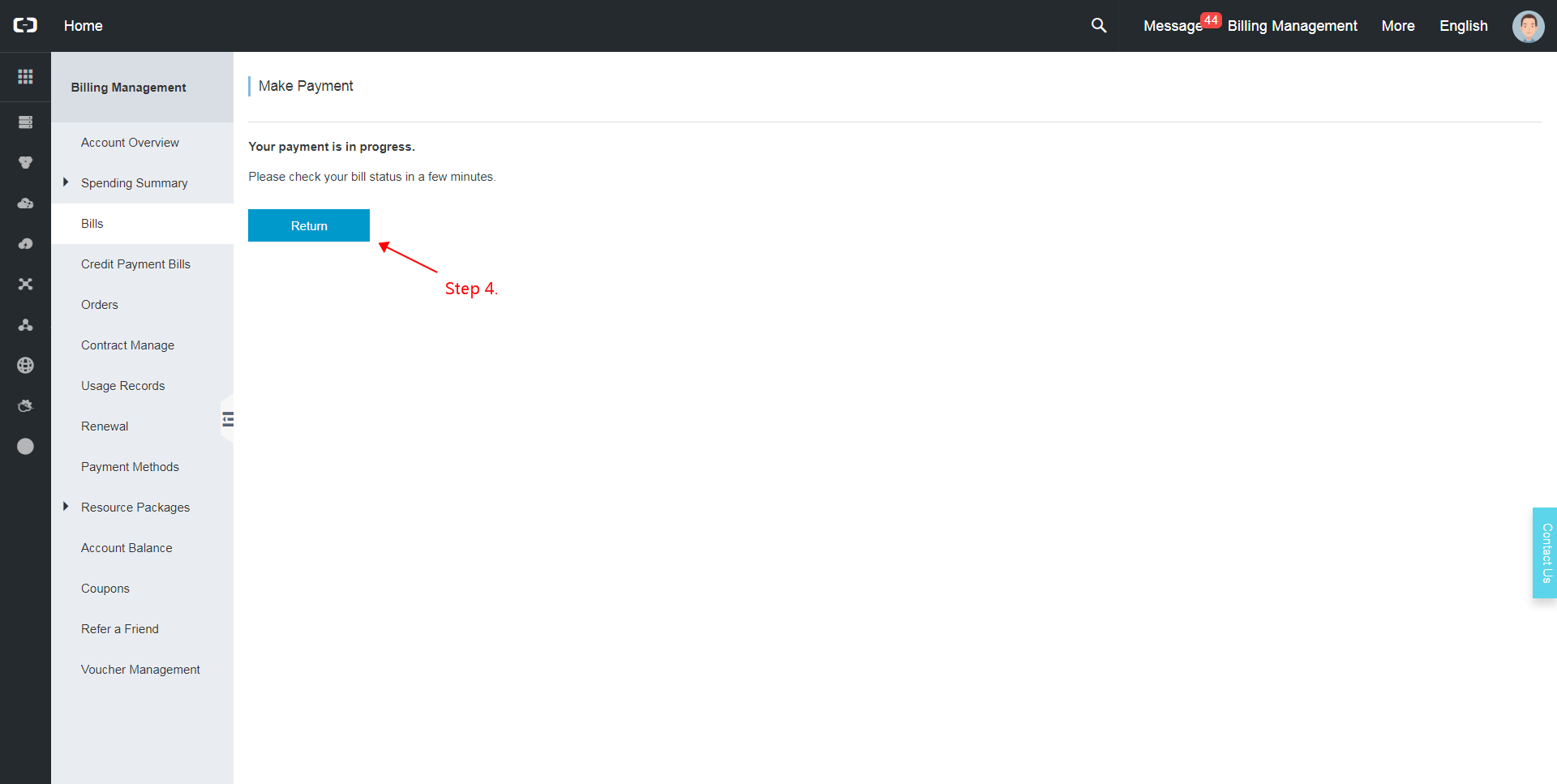Collapse the billing sidebar with handle

(227, 419)
